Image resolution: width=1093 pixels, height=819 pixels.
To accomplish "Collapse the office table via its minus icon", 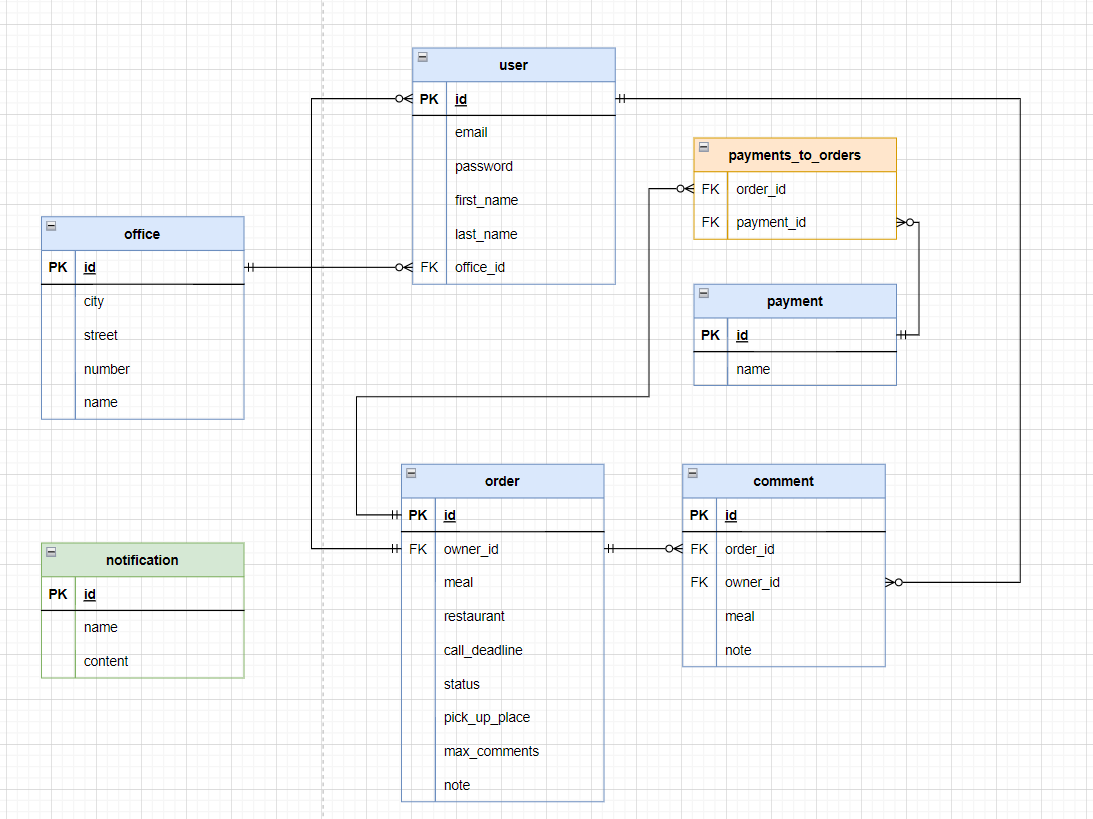I will point(50,227).
